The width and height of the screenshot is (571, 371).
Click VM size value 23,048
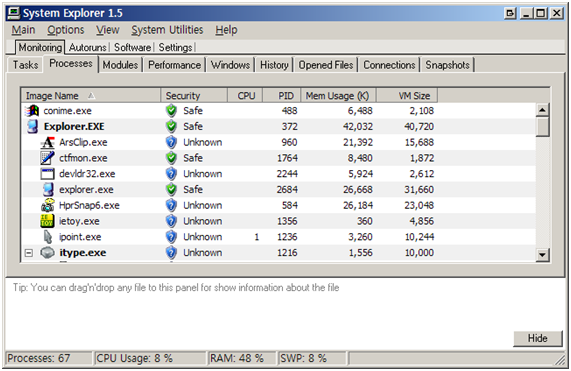pos(419,205)
